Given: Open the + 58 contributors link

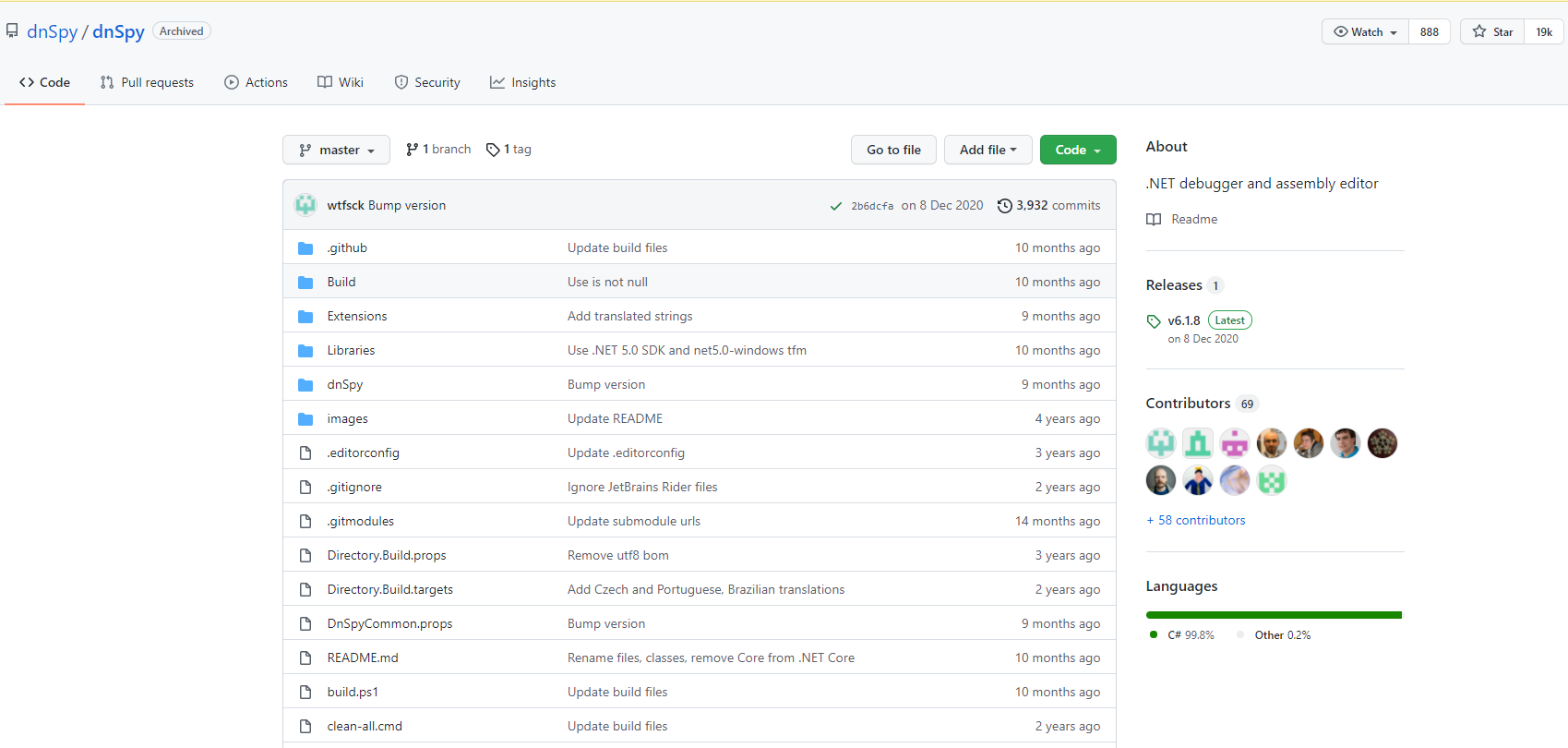Looking at the screenshot, I should 1196,521.
